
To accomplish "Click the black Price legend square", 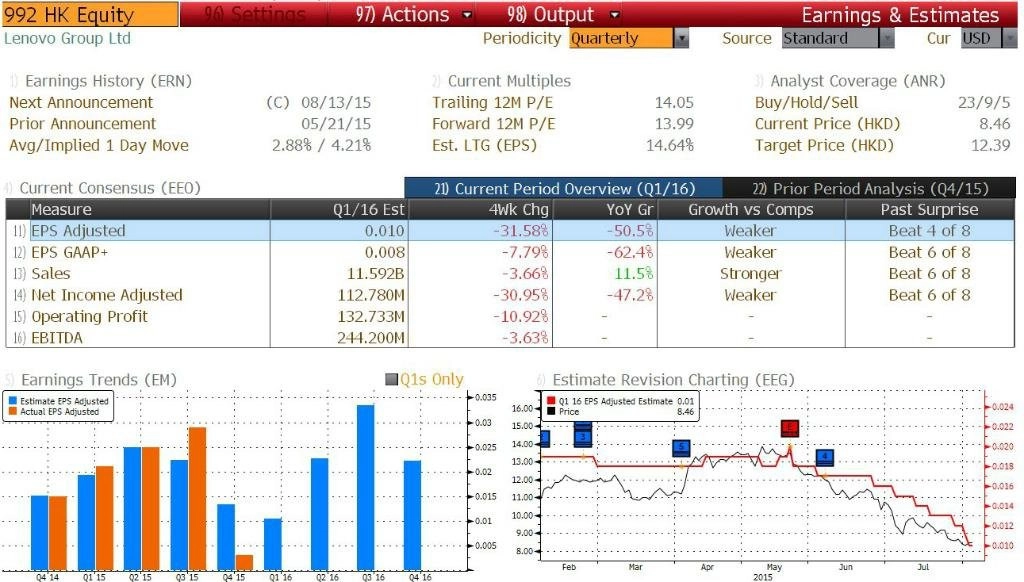I will [x=551, y=412].
